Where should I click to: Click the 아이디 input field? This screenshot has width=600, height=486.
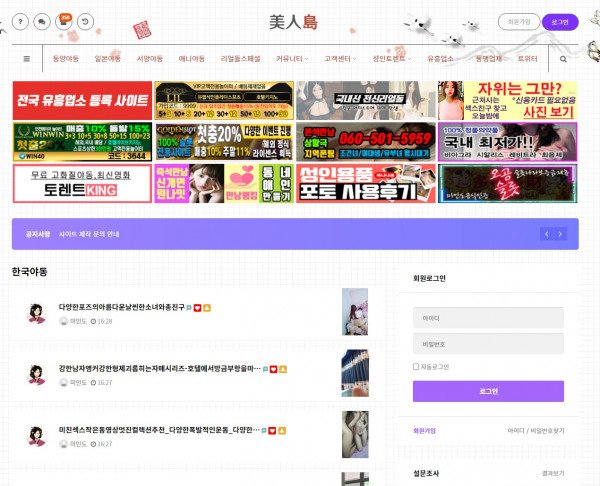[x=488, y=317]
